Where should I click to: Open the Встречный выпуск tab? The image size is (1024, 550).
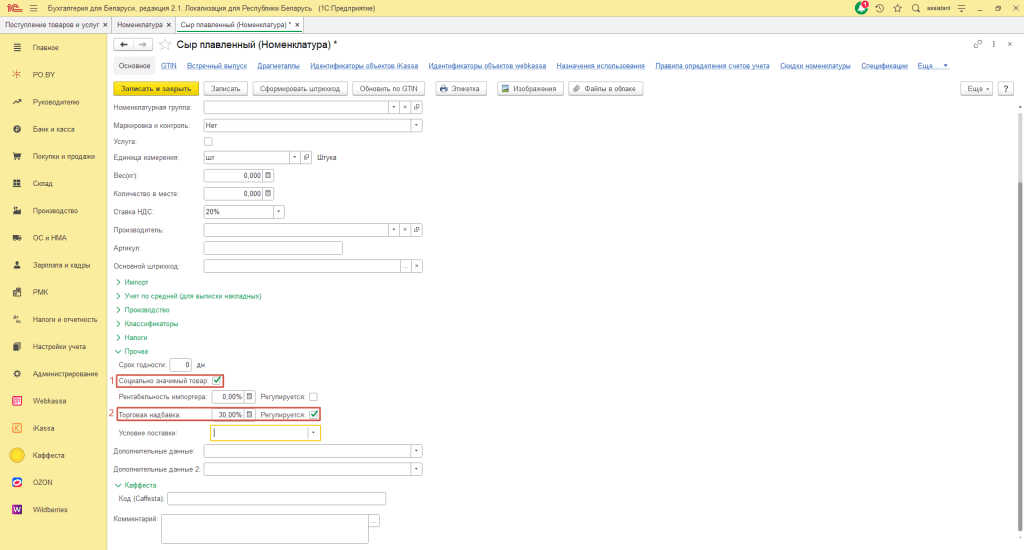(x=217, y=66)
